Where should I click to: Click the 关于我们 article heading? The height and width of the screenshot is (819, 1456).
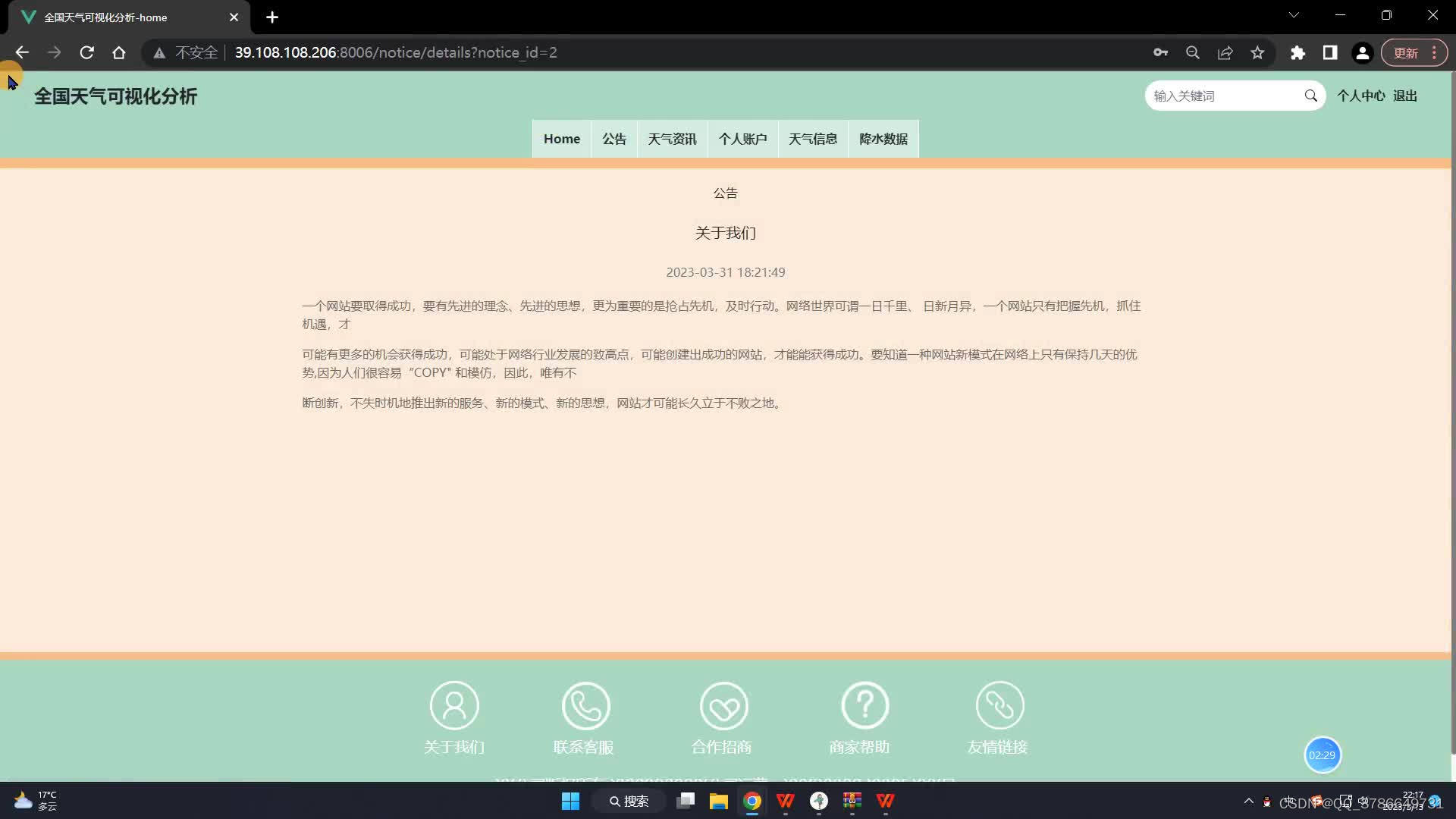click(726, 233)
